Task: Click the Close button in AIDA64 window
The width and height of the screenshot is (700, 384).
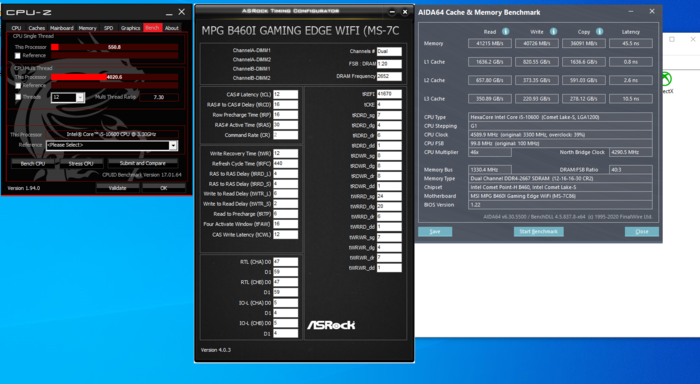Action: pyautogui.click(x=642, y=232)
